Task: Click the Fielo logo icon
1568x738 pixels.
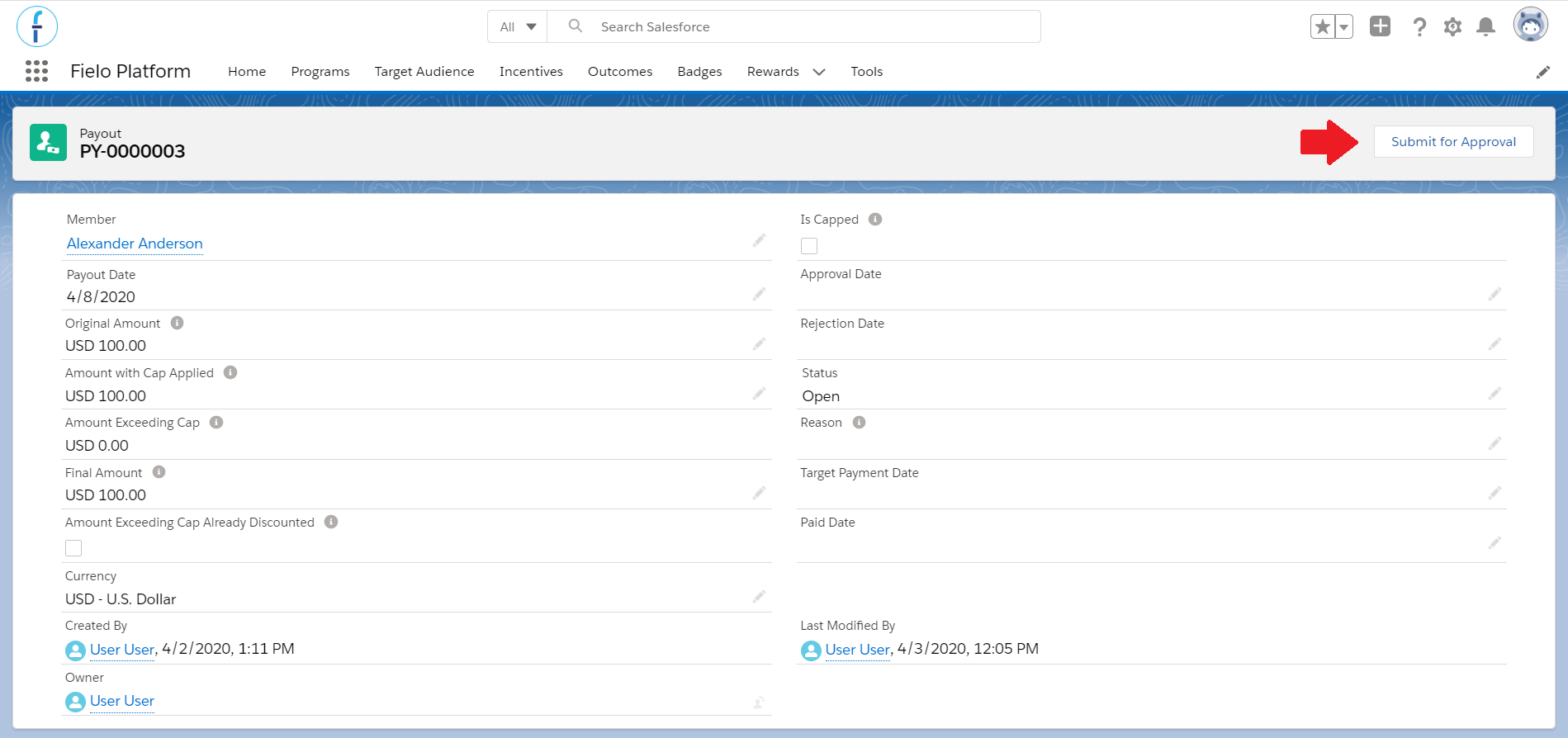Action: point(37,26)
